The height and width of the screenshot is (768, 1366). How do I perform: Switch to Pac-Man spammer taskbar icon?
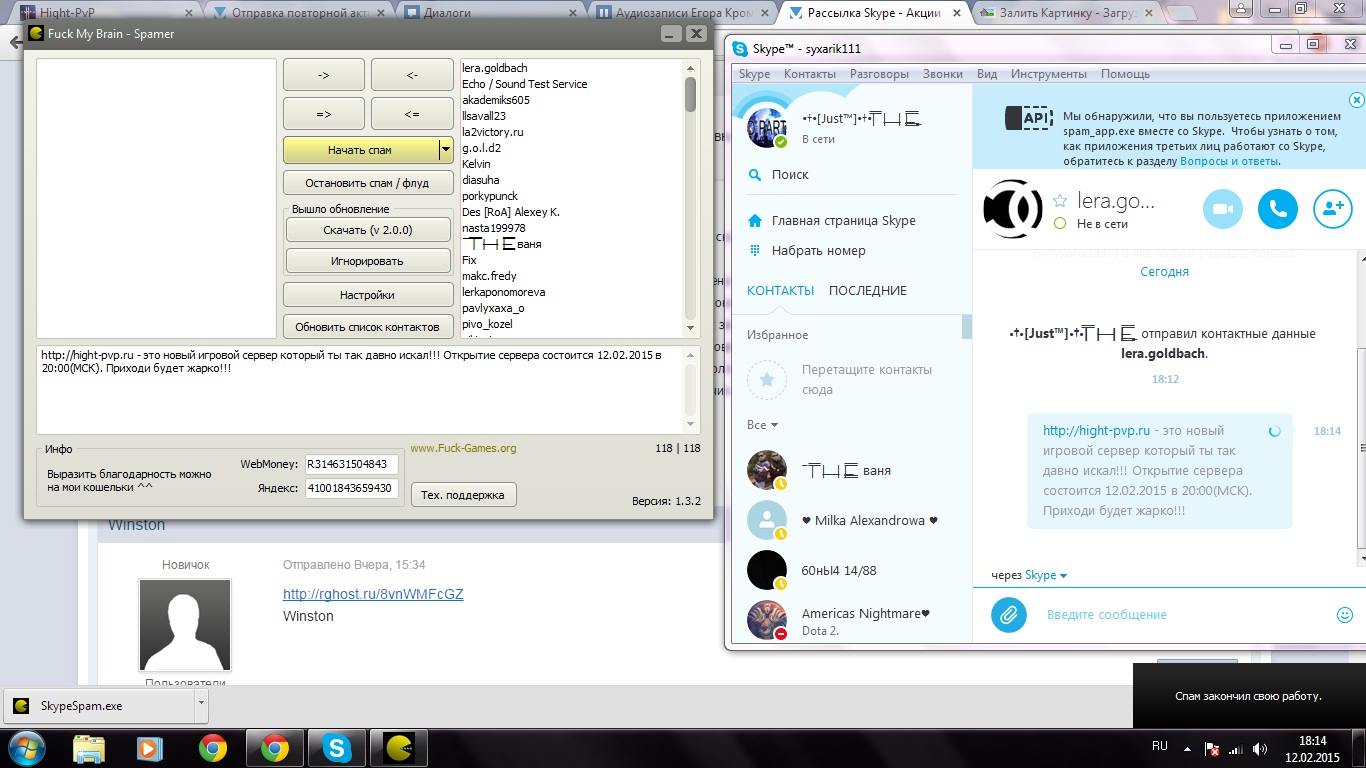point(398,747)
